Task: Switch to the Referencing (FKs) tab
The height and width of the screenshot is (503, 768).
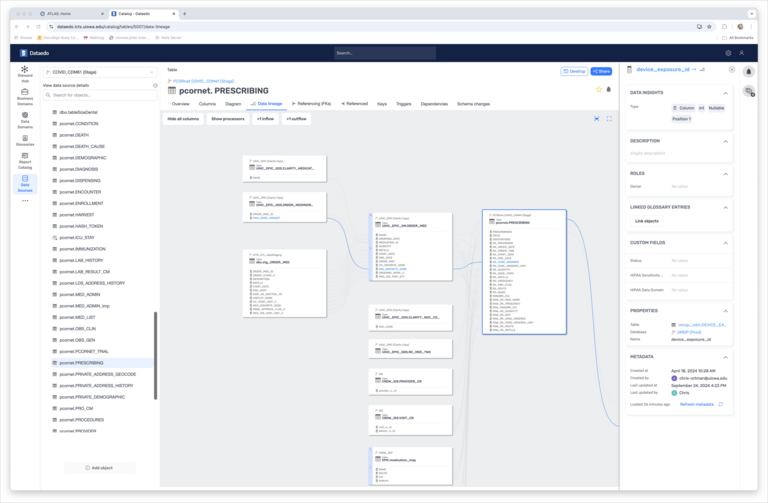Action: point(312,104)
